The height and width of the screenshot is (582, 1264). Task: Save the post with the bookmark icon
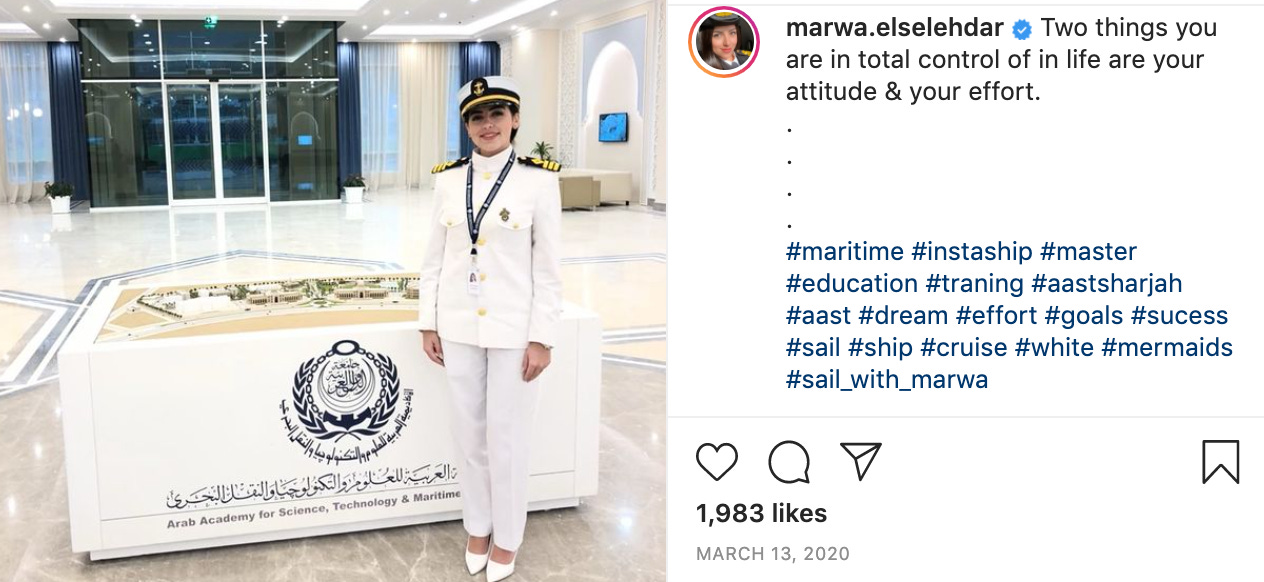tap(1220, 462)
